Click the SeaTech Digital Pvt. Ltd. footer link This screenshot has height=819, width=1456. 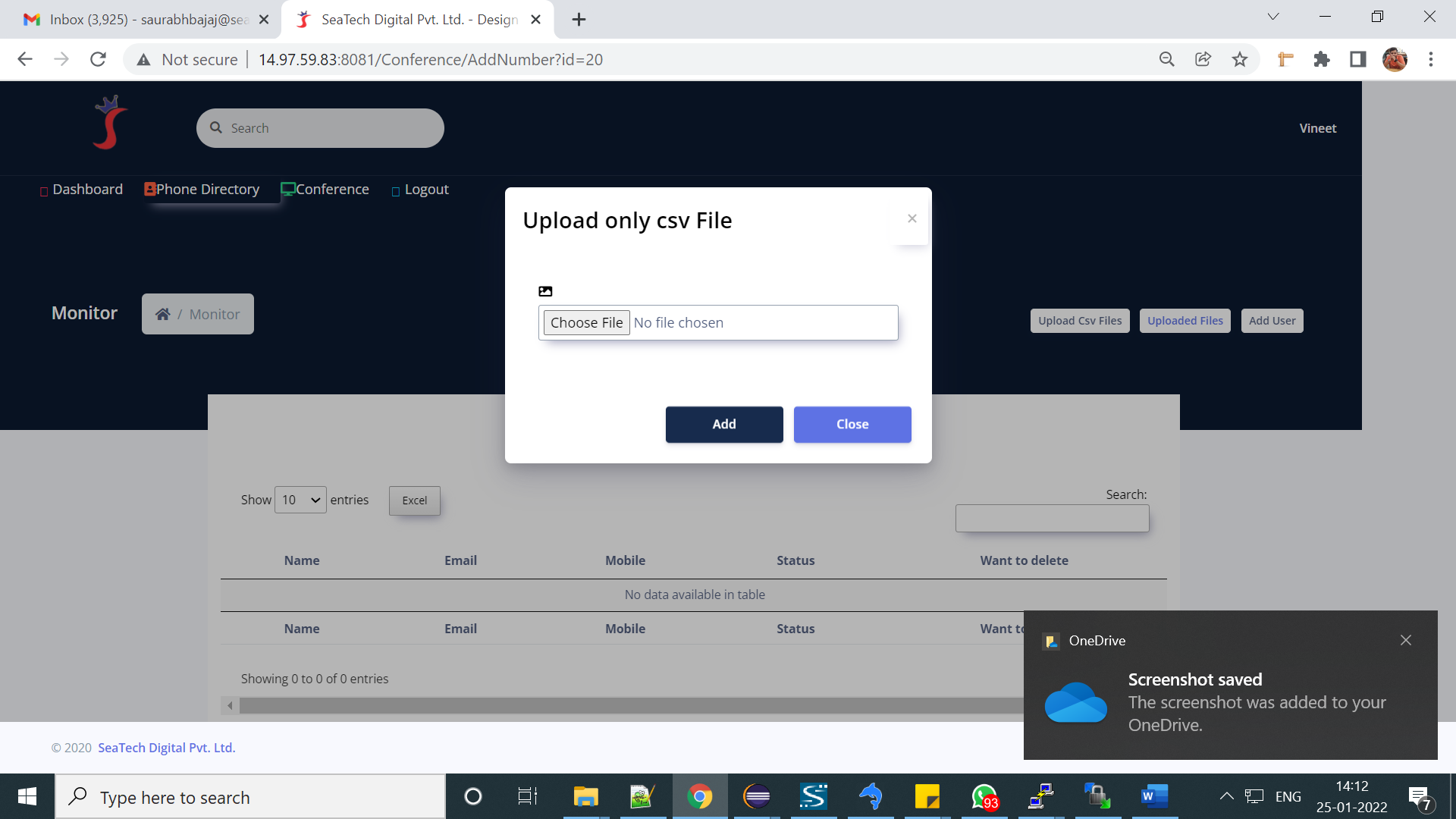pyautogui.click(x=166, y=748)
